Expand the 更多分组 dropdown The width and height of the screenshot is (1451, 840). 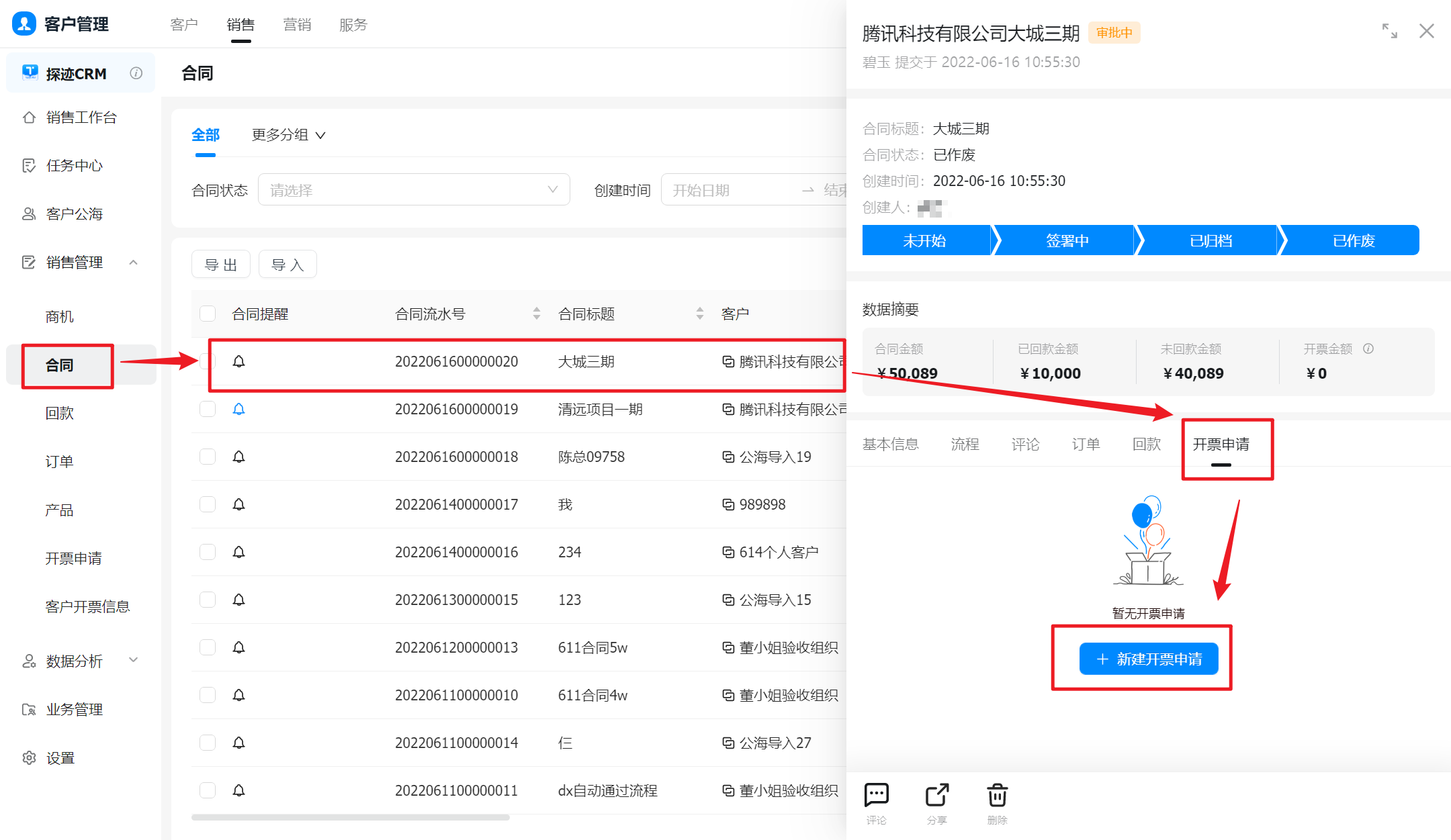click(288, 135)
